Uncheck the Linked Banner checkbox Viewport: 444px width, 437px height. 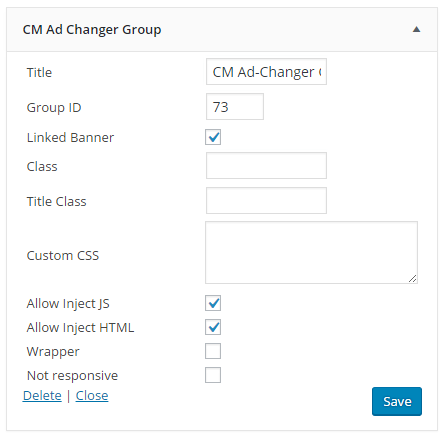(x=213, y=137)
